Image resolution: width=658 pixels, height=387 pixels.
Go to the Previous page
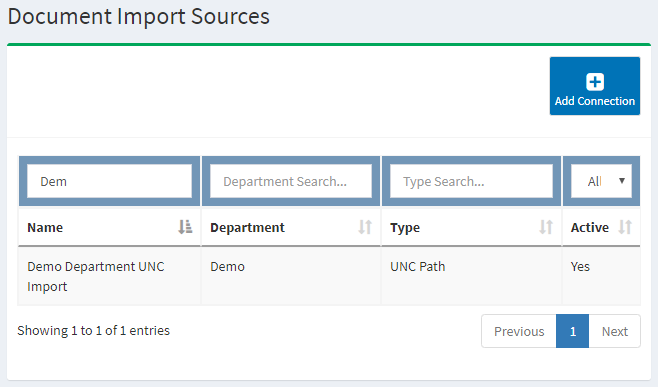519,331
